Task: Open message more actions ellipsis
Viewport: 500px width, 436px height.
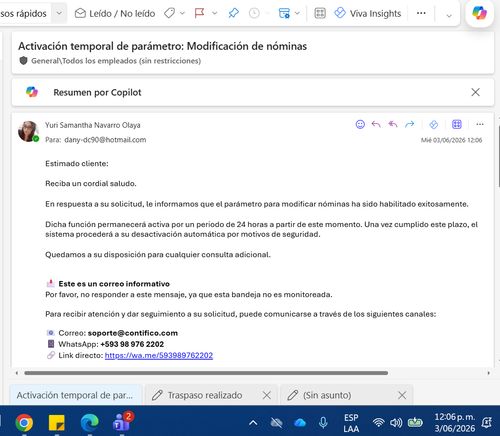Action: [x=480, y=124]
